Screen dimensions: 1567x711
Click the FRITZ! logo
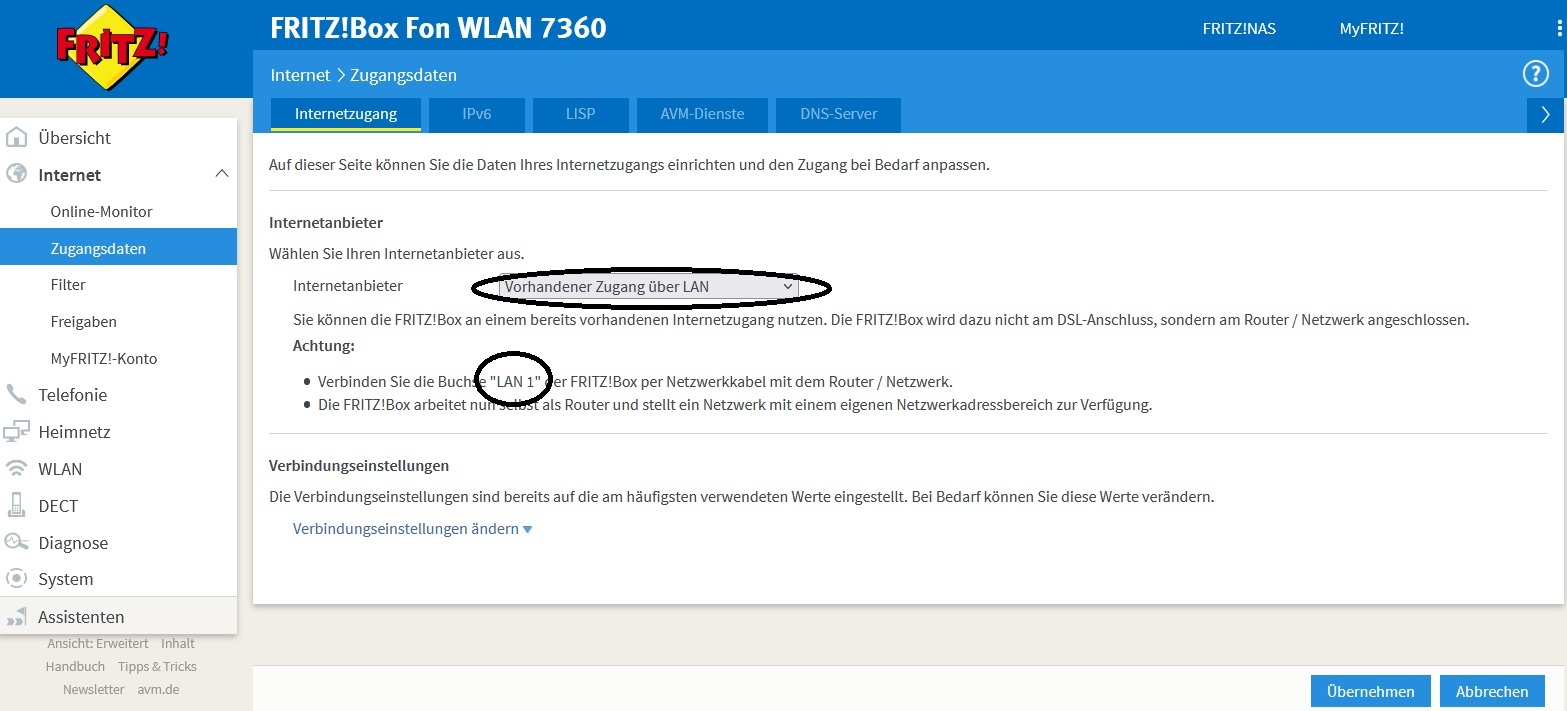[111, 49]
